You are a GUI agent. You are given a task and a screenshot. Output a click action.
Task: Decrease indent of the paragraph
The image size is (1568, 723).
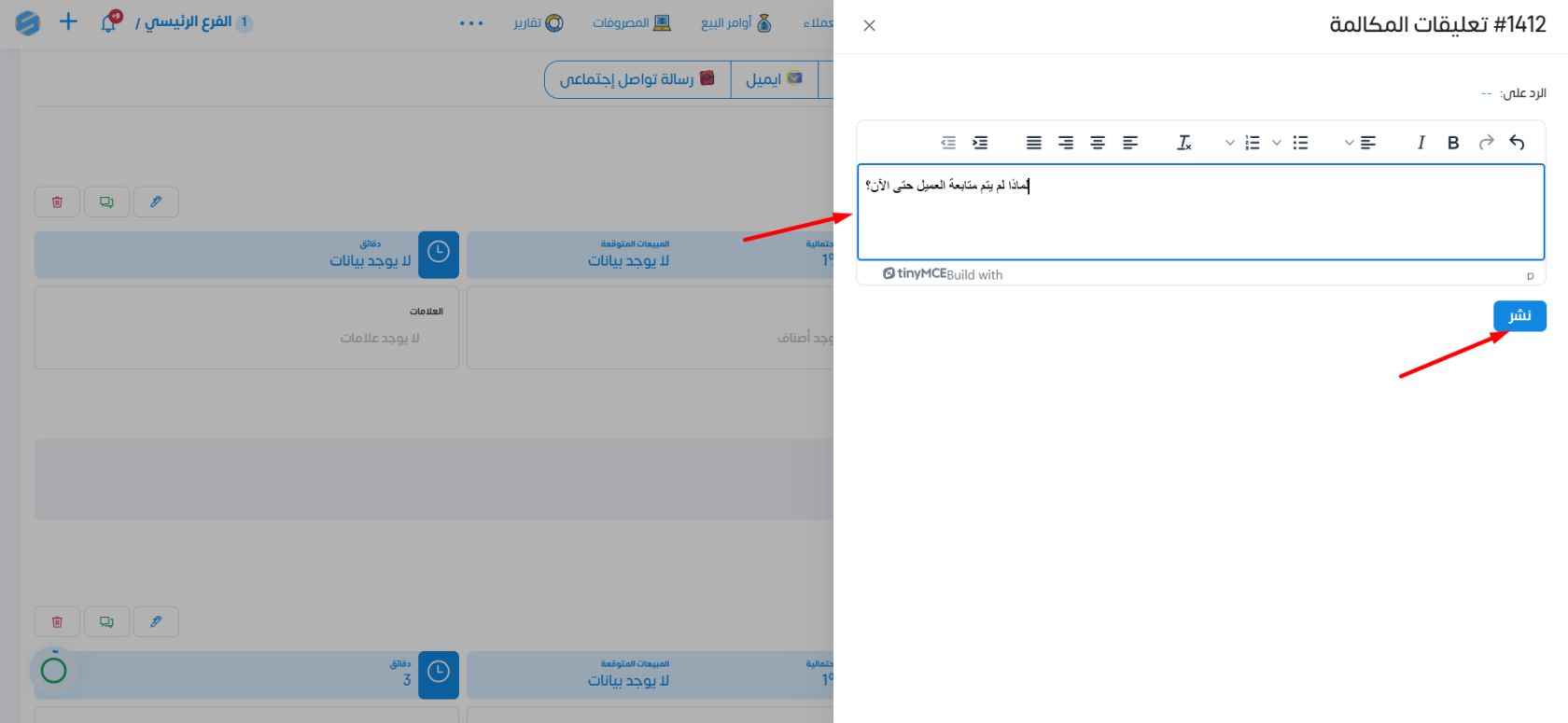(948, 143)
